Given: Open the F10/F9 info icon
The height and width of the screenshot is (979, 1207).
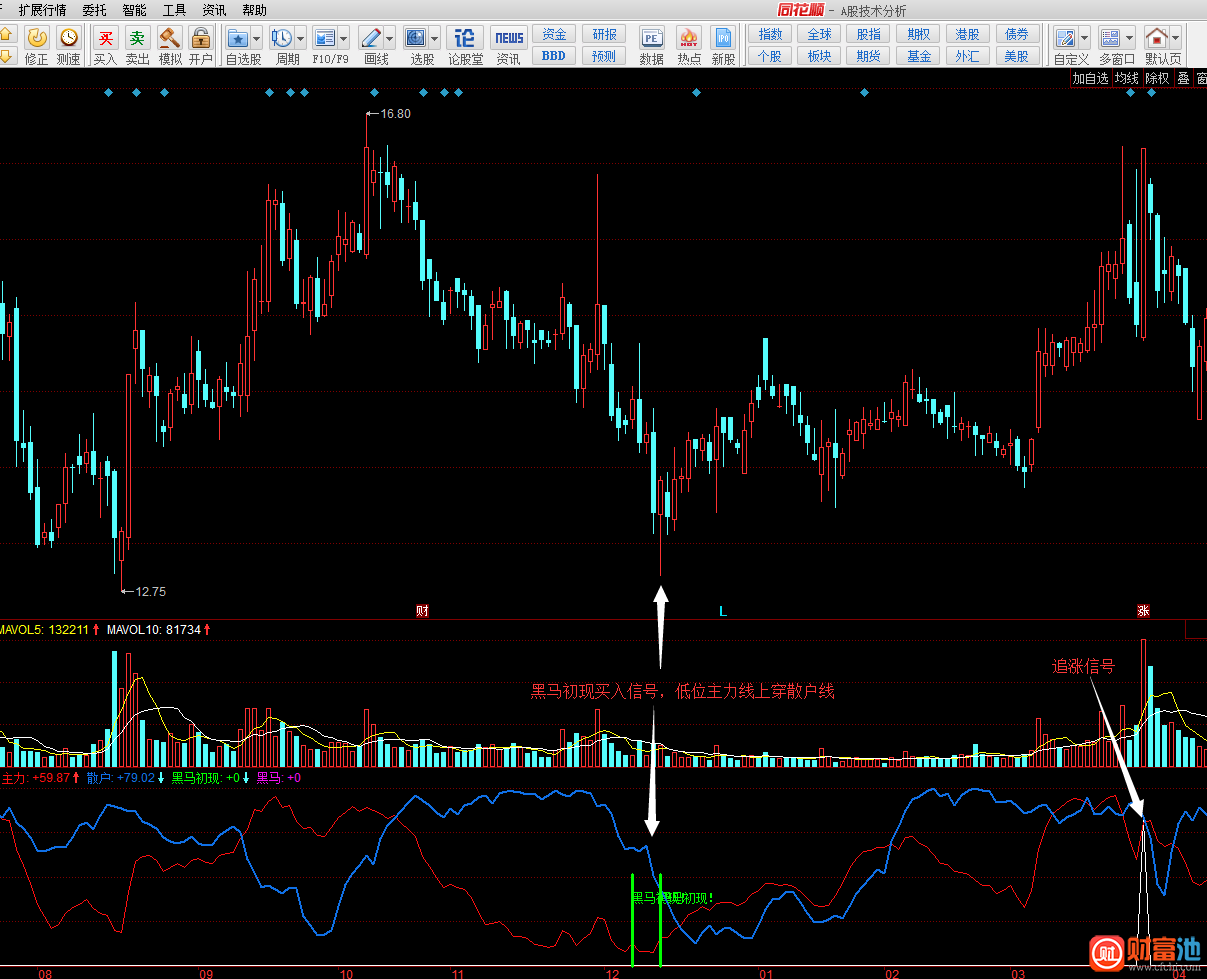Looking at the screenshot, I should (x=324, y=38).
